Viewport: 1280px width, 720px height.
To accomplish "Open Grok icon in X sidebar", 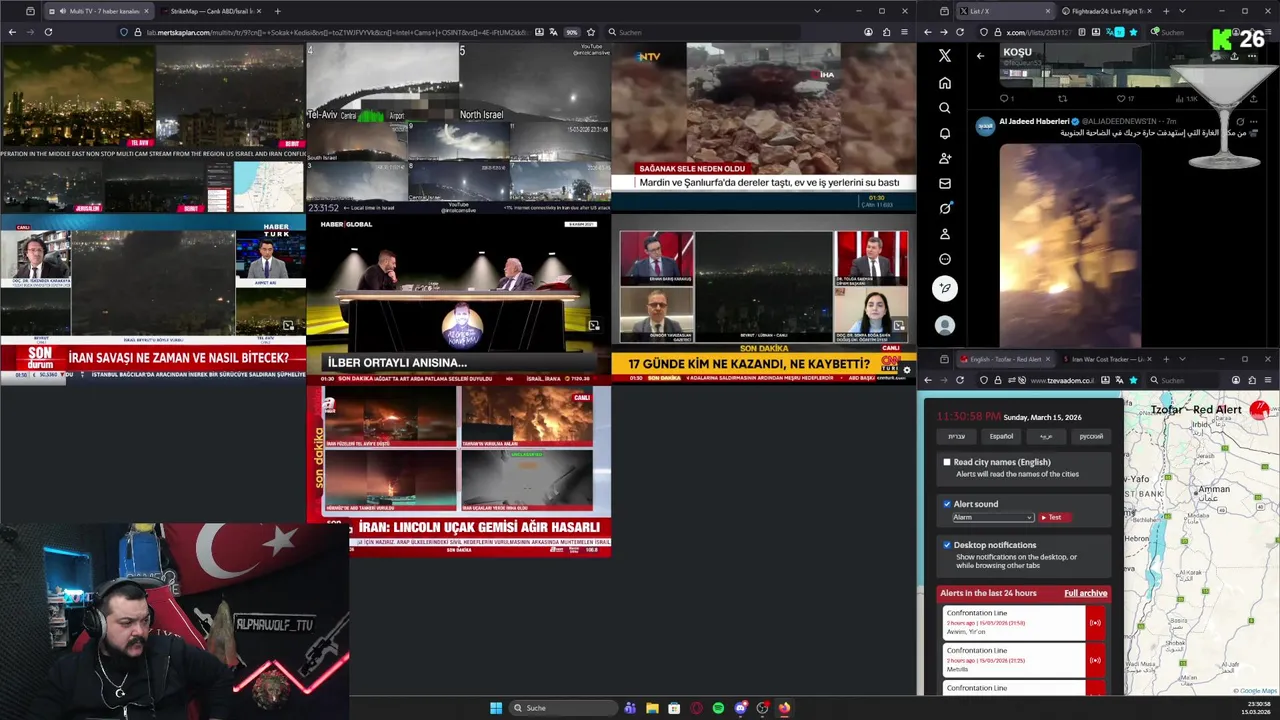I will 945,208.
